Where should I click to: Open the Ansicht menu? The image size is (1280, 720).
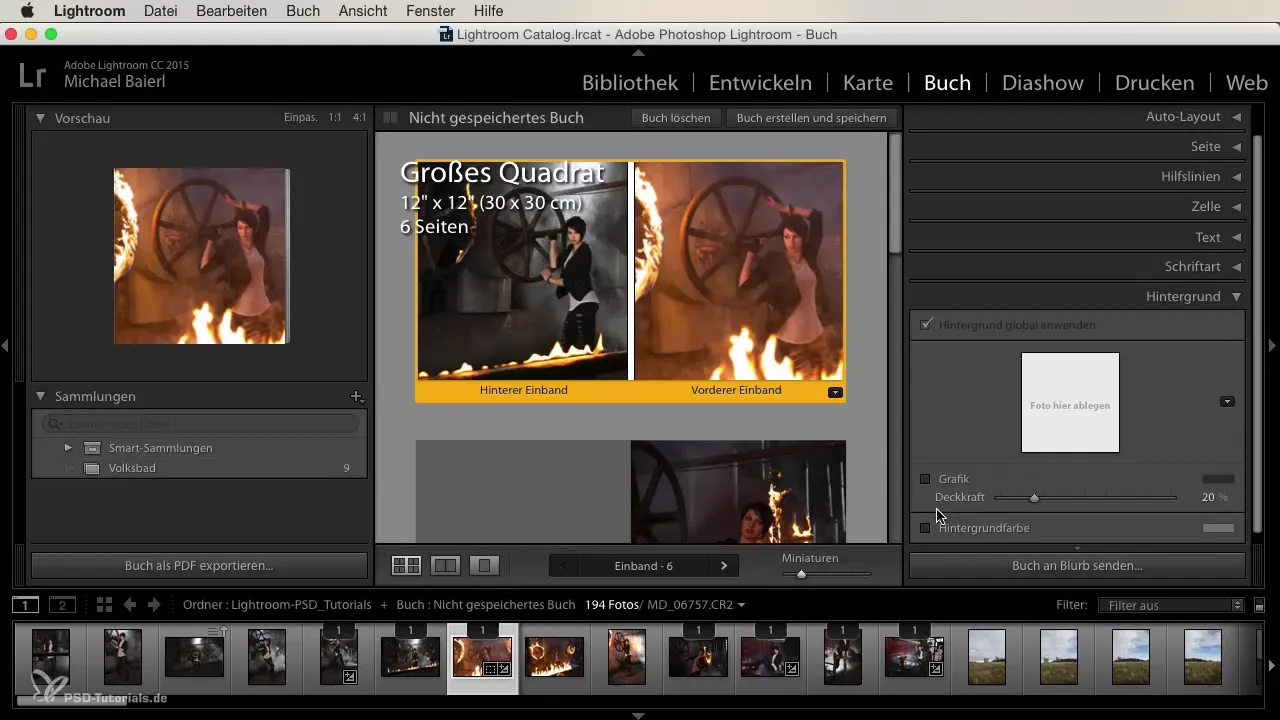click(x=363, y=11)
